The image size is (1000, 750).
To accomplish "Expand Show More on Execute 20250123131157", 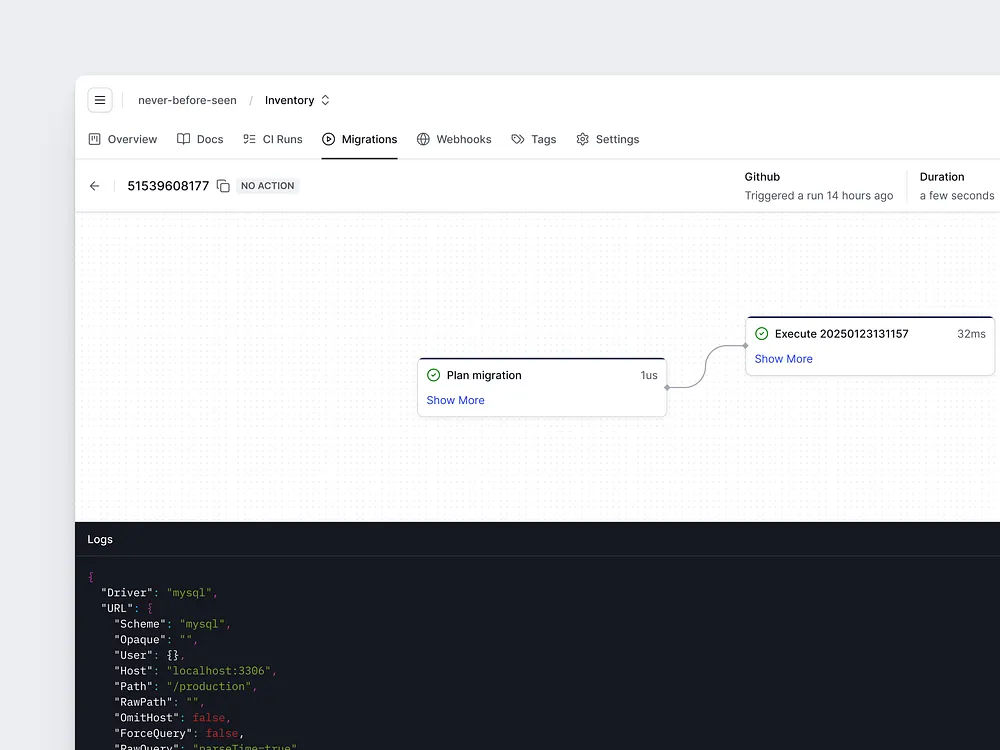I will coord(783,358).
